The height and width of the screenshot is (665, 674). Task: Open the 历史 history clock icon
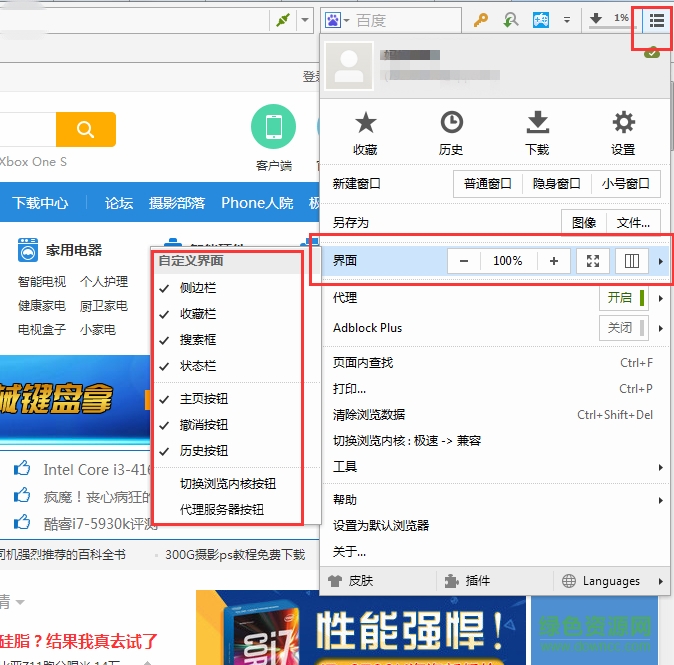coord(451,132)
